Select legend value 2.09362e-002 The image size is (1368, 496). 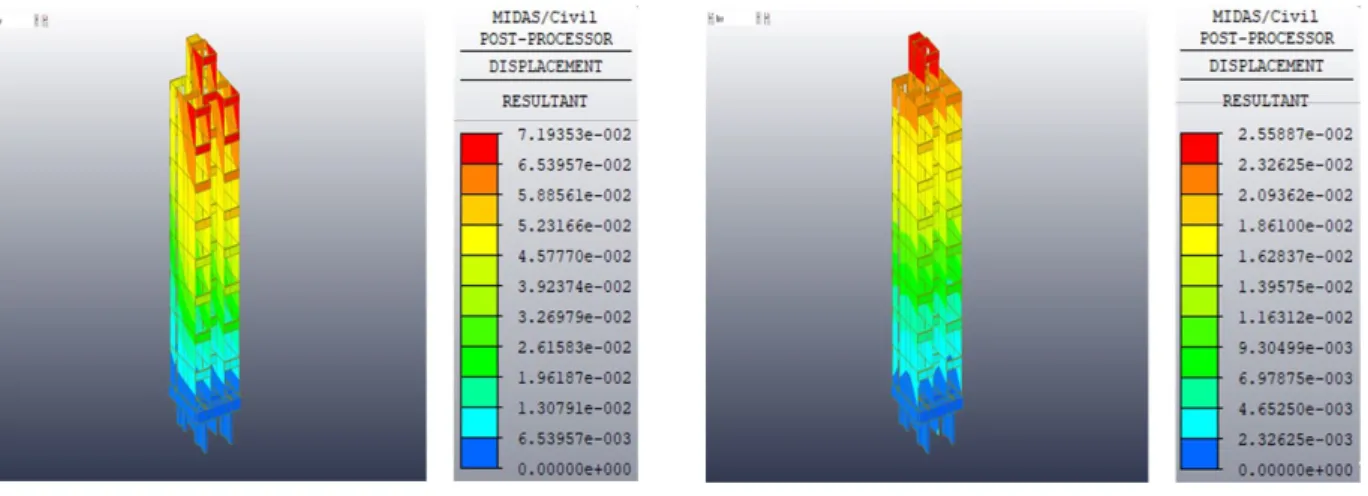pyautogui.click(x=1293, y=194)
